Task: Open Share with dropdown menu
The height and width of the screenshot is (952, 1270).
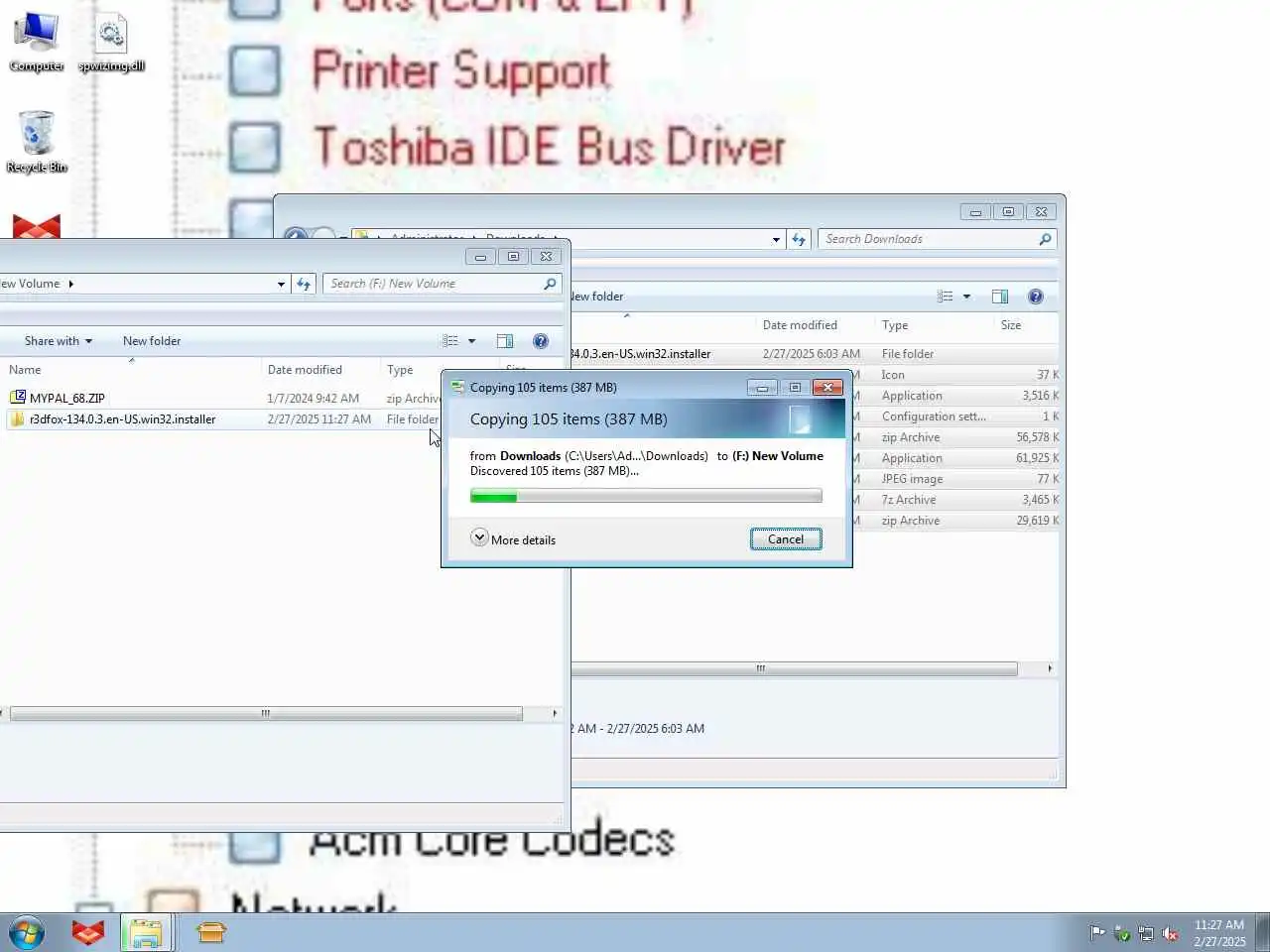Action: [x=59, y=341]
